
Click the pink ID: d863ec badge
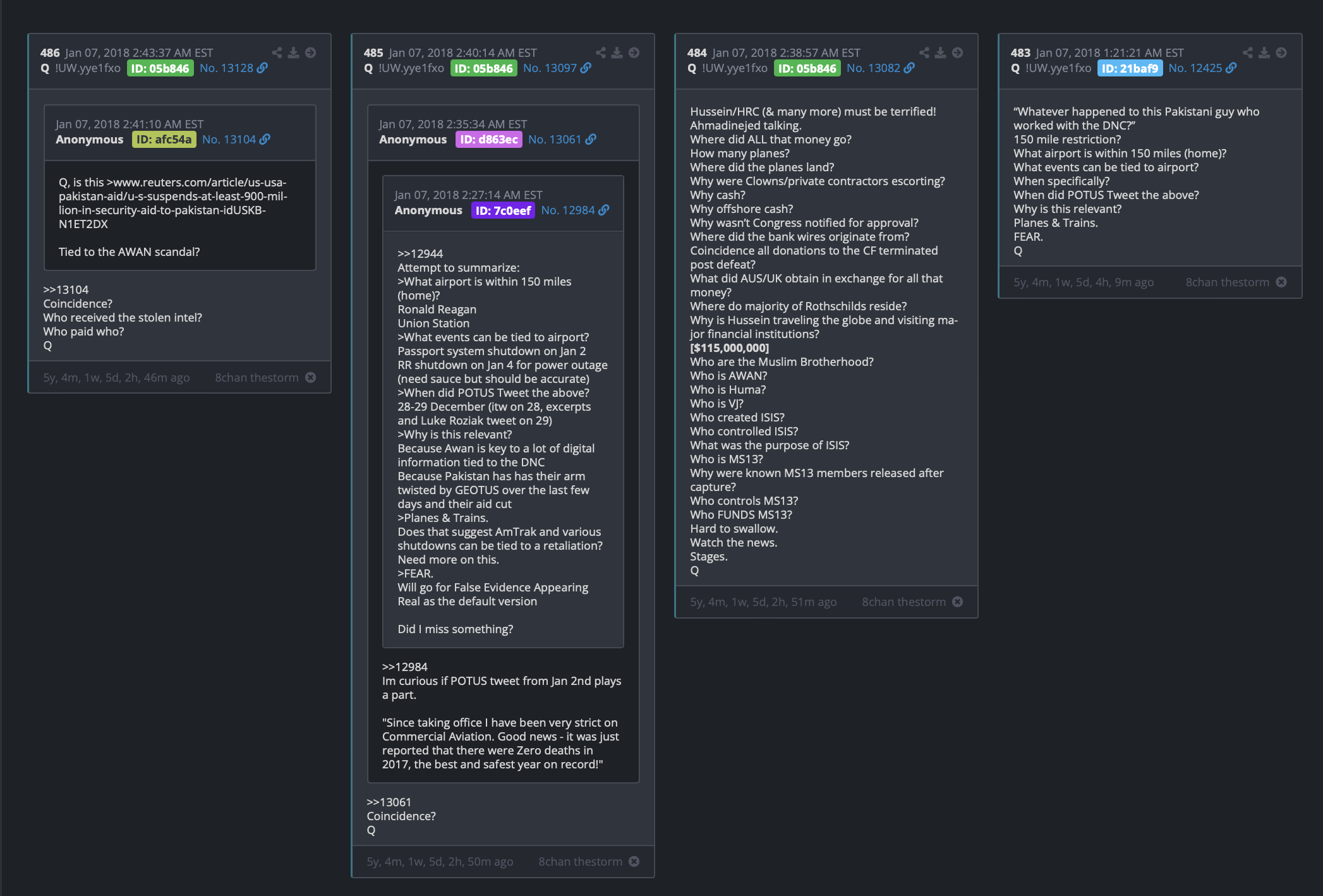coord(489,139)
